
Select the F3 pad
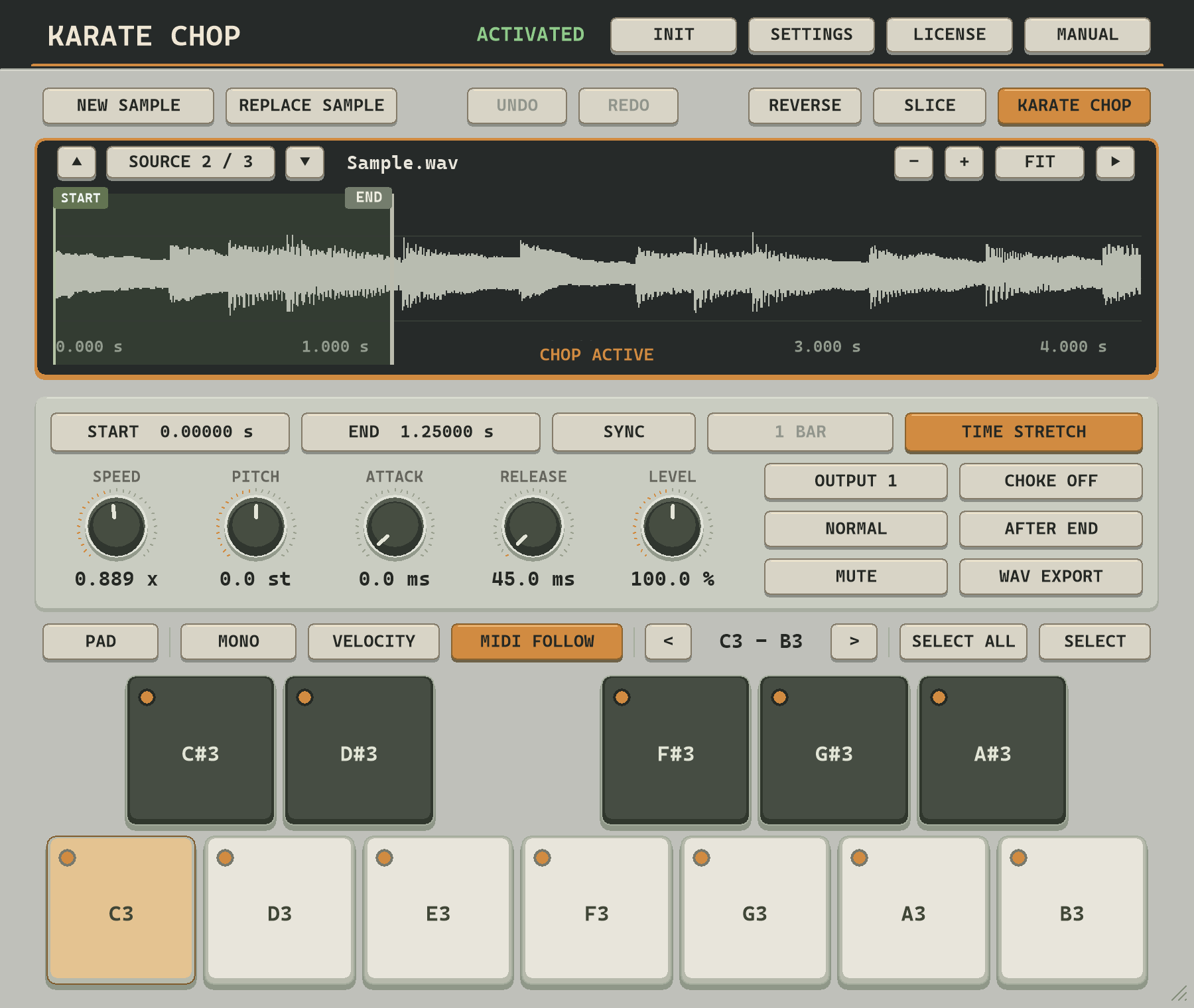click(596, 909)
